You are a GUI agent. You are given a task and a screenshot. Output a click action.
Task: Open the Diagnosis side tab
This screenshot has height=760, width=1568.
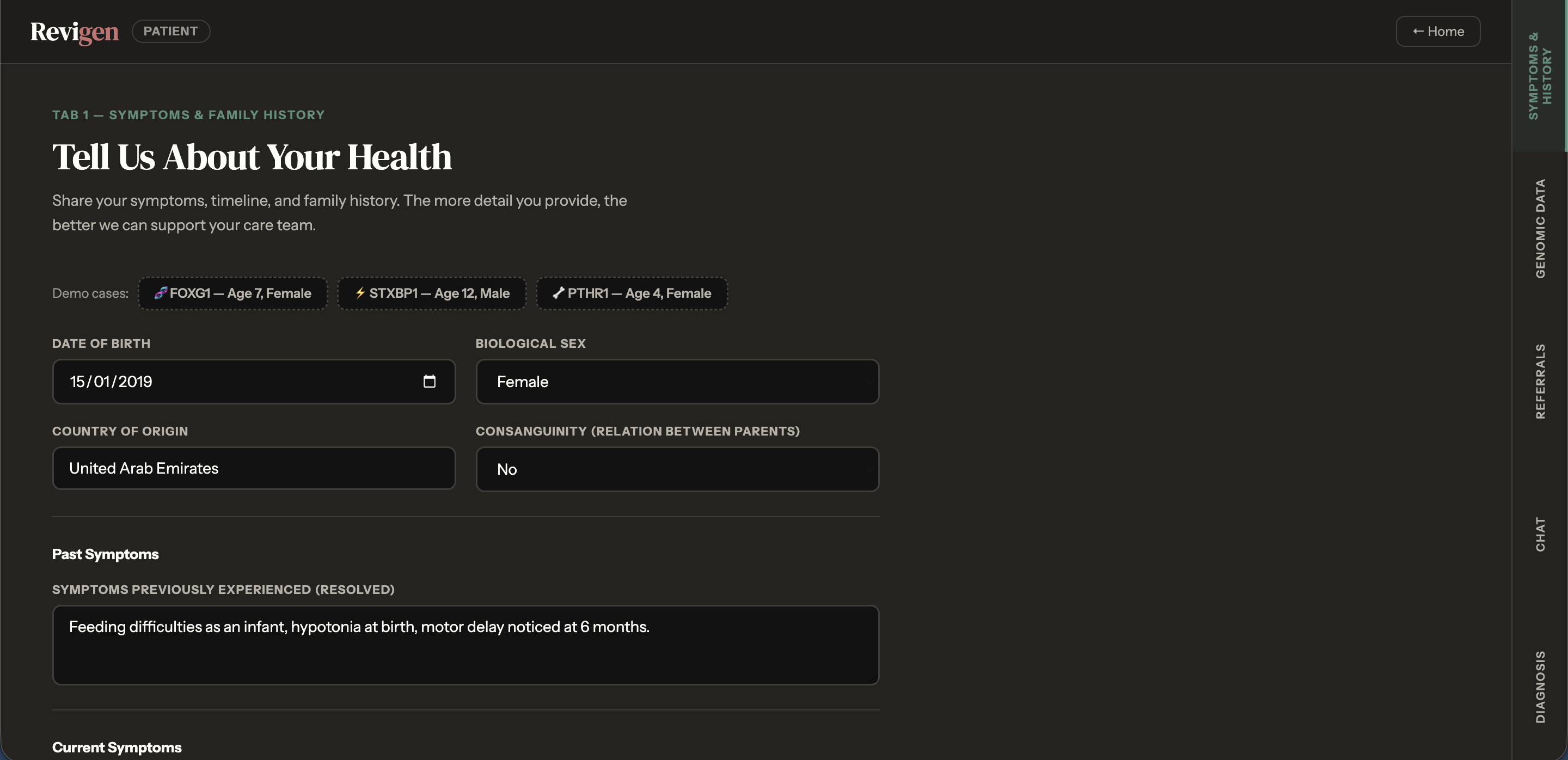[1539, 687]
